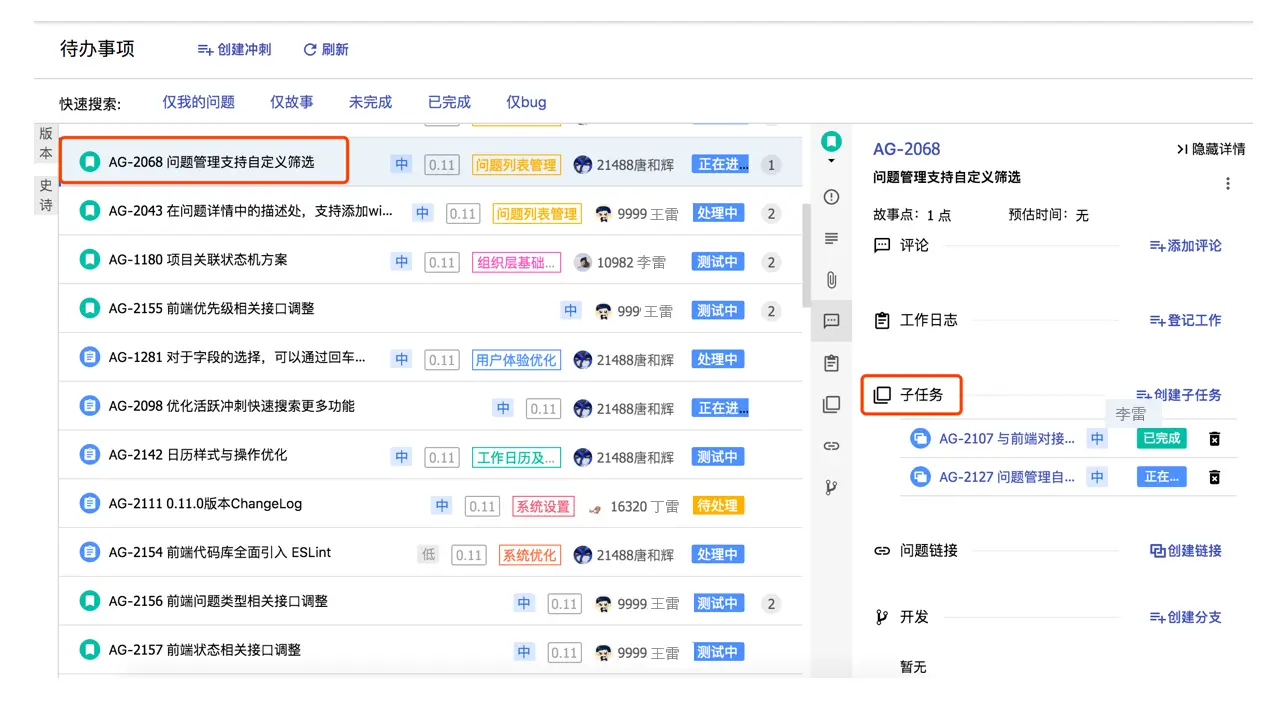Select the issue link chain sidebar icon
Image resolution: width=1278 pixels, height=703 pixels.
pos(831,446)
